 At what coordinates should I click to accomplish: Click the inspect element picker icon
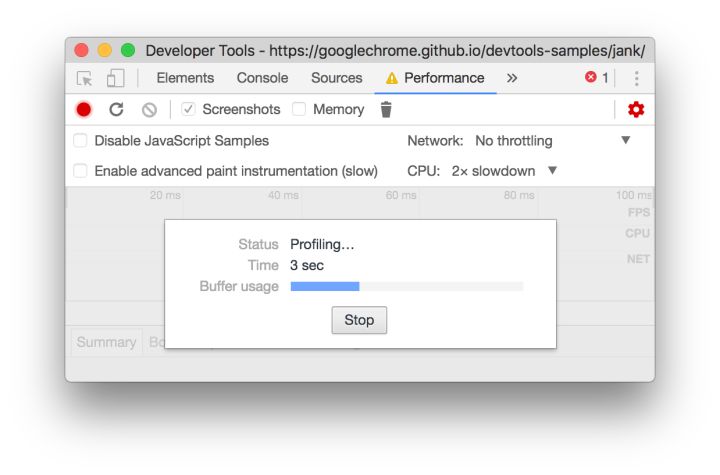pyautogui.click(x=84, y=79)
